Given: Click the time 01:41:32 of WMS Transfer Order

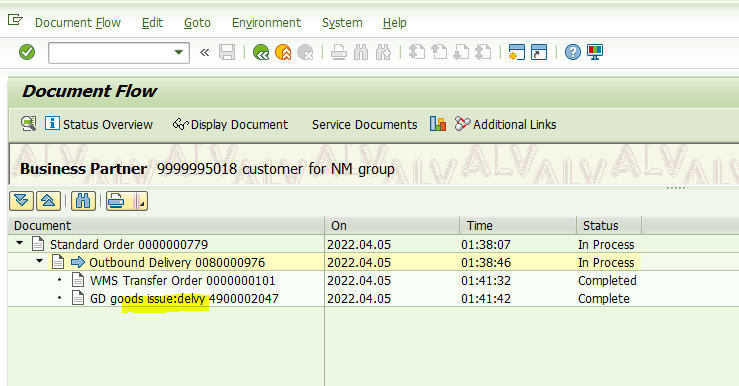Looking at the screenshot, I should pos(486,281).
